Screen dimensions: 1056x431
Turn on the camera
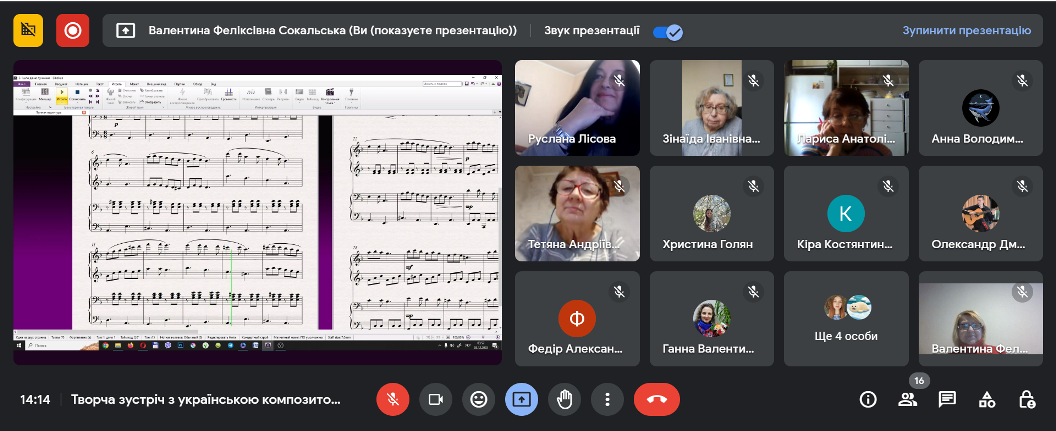coord(436,399)
